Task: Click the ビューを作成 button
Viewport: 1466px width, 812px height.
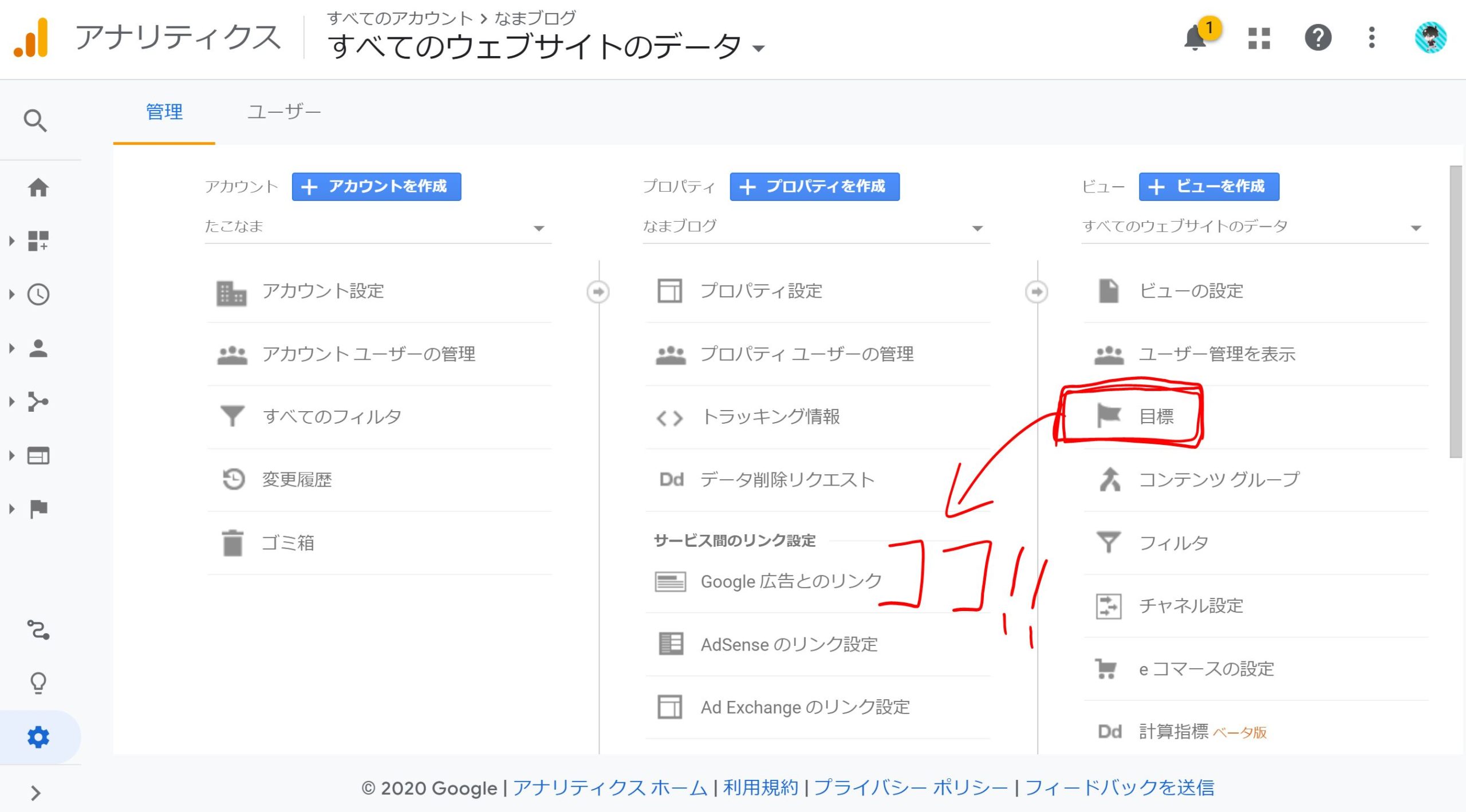Action: click(x=1209, y=187)
